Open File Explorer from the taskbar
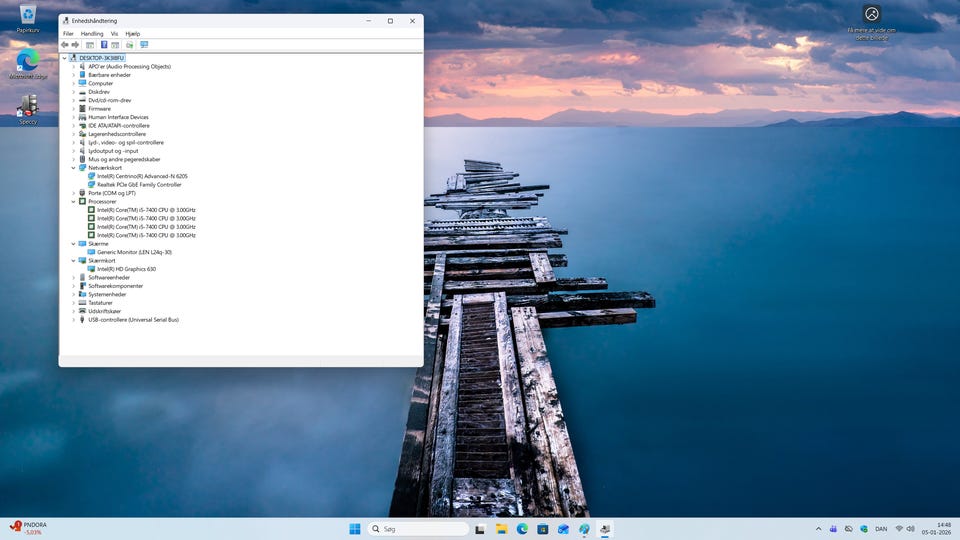The width and height of the screenshot is (960, 540). [x=501, y=529]
